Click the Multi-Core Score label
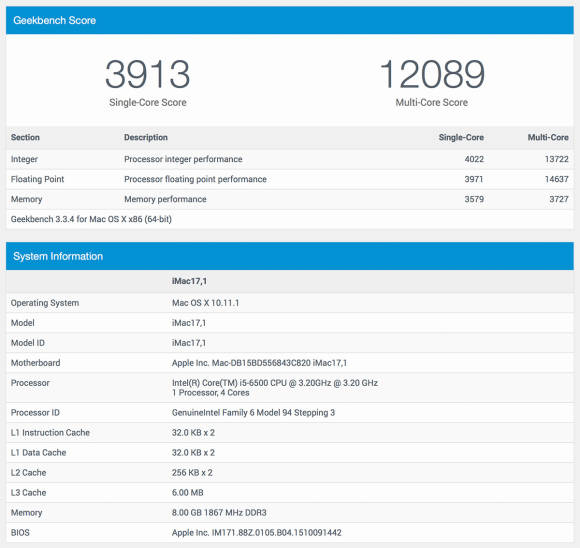This screenshot has height=548, width=580. [432, 102]
